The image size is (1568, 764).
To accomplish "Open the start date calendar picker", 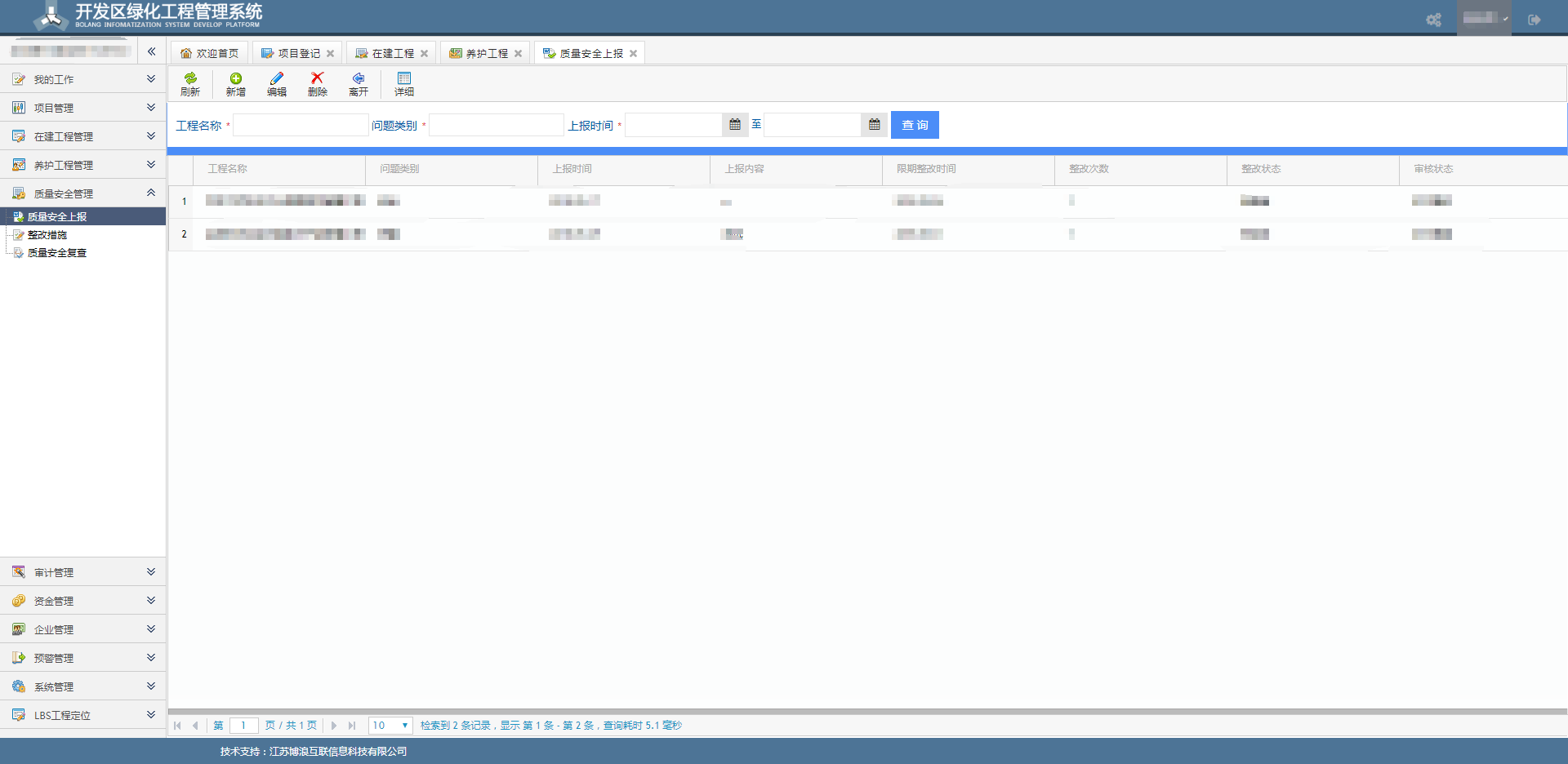I will pyautogui.click(x=735, y=125).
